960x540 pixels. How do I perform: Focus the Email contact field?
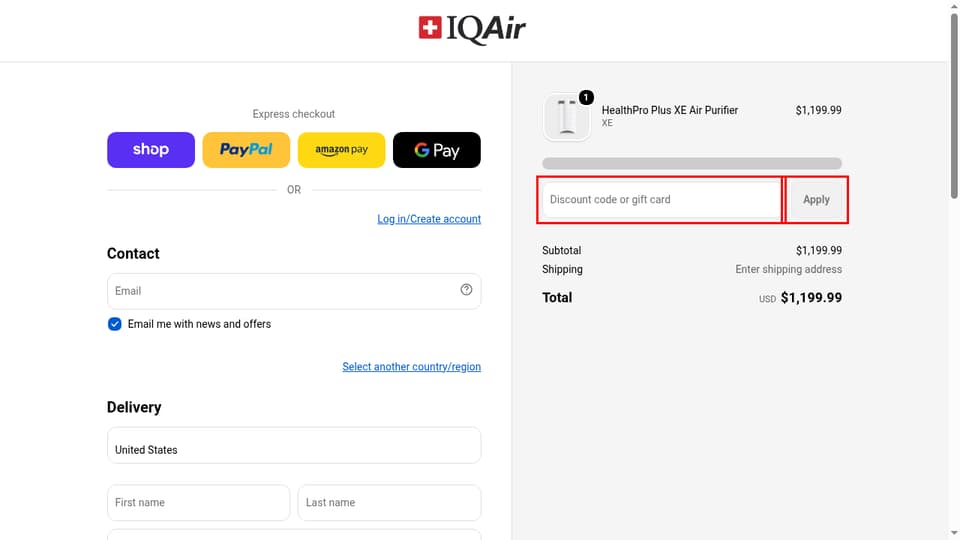coord(294,291)
